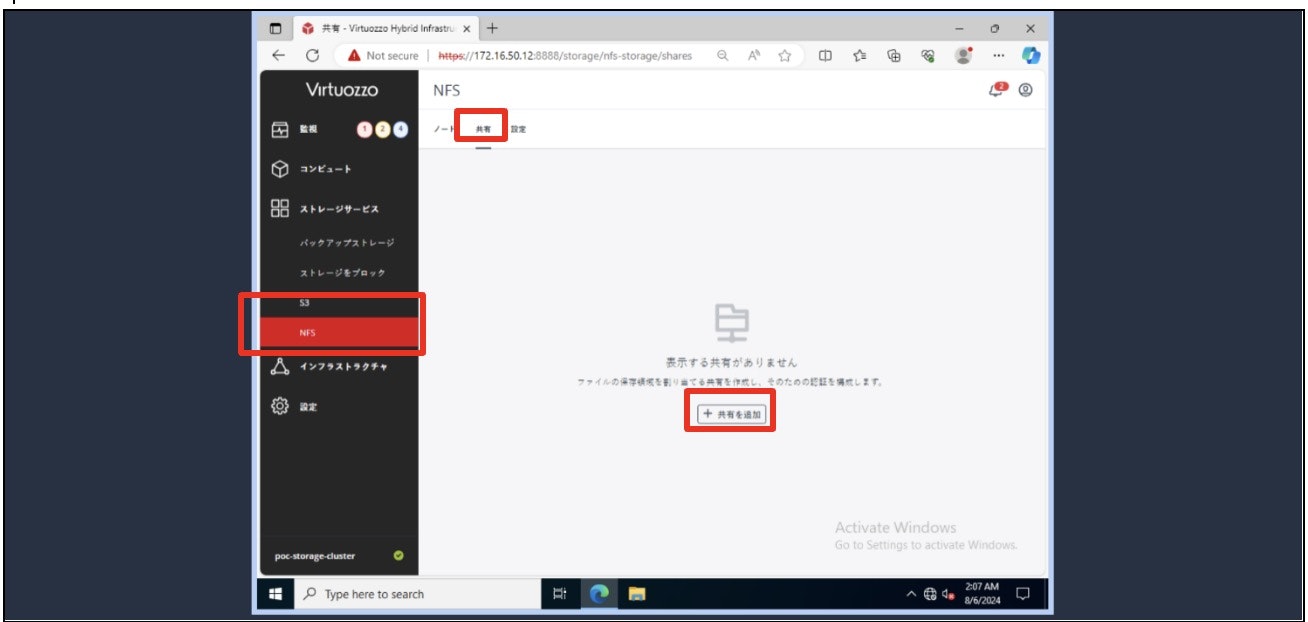Image resolution: width=1308 pixels, height=622 pixels.
Task: Open the zoom magnifier in address bar
Action: tap(722, 56)
